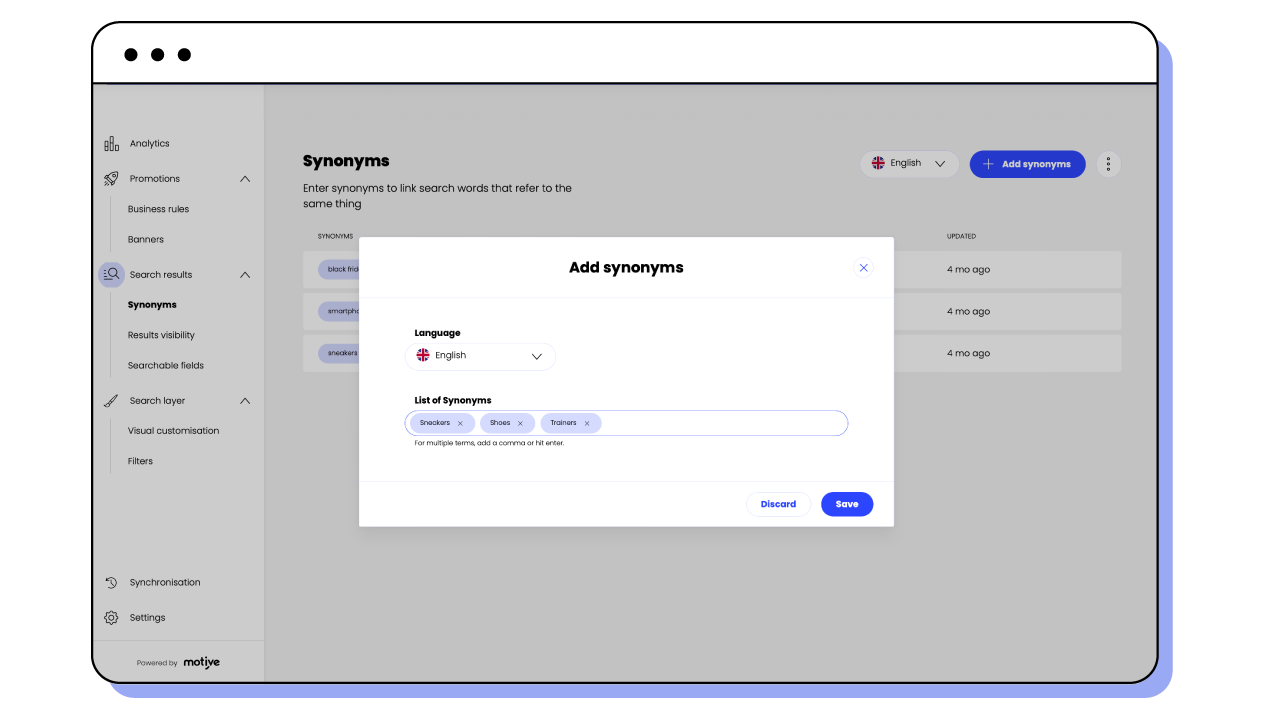
Task: Click the Search layer pencil icon
Action: pos(111,400)
